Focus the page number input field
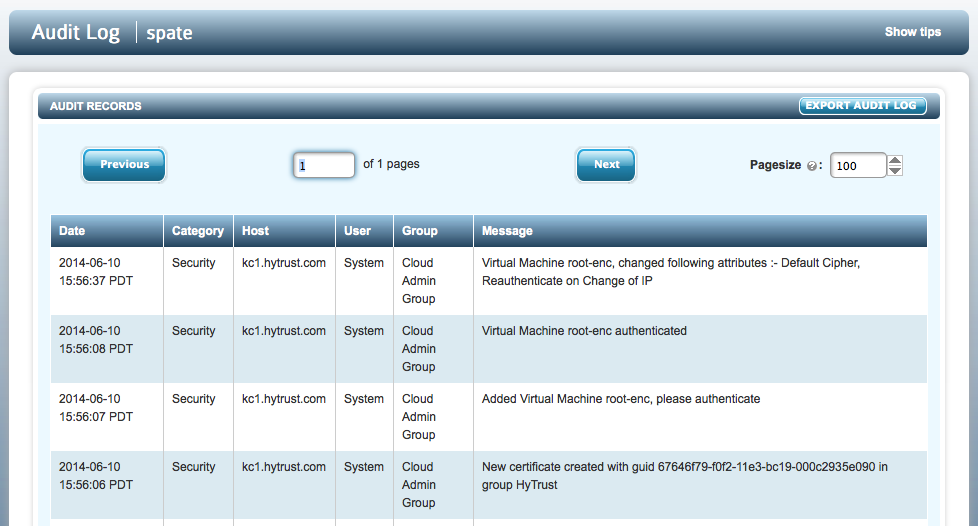The image size is (978, 526). coord(324,165)
